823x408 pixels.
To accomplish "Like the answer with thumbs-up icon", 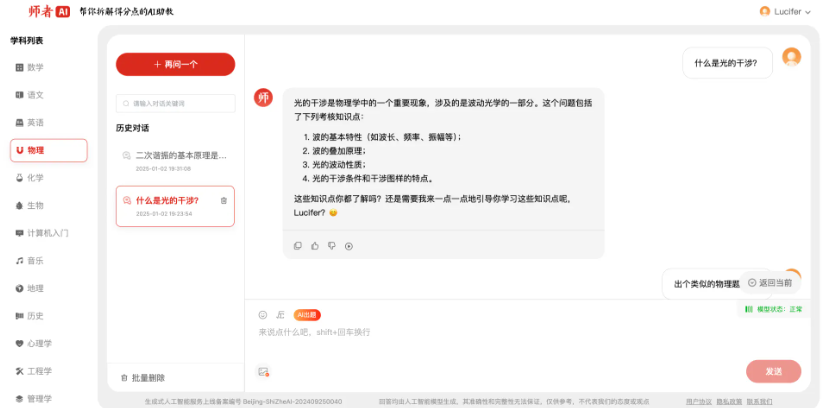I will (x=315, y=246).
